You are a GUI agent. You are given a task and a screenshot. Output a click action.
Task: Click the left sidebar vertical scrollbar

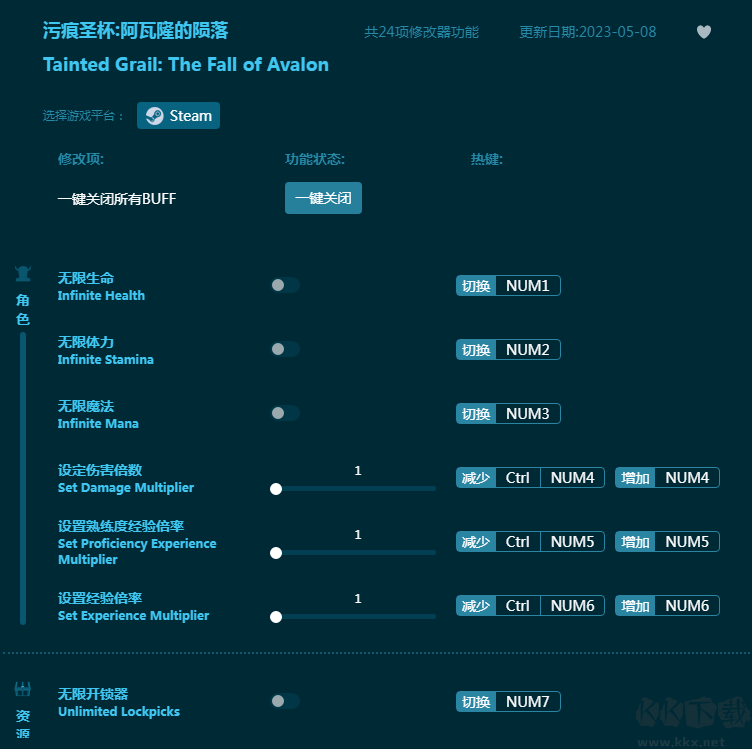pyautogui.click(x=23, y=478)
